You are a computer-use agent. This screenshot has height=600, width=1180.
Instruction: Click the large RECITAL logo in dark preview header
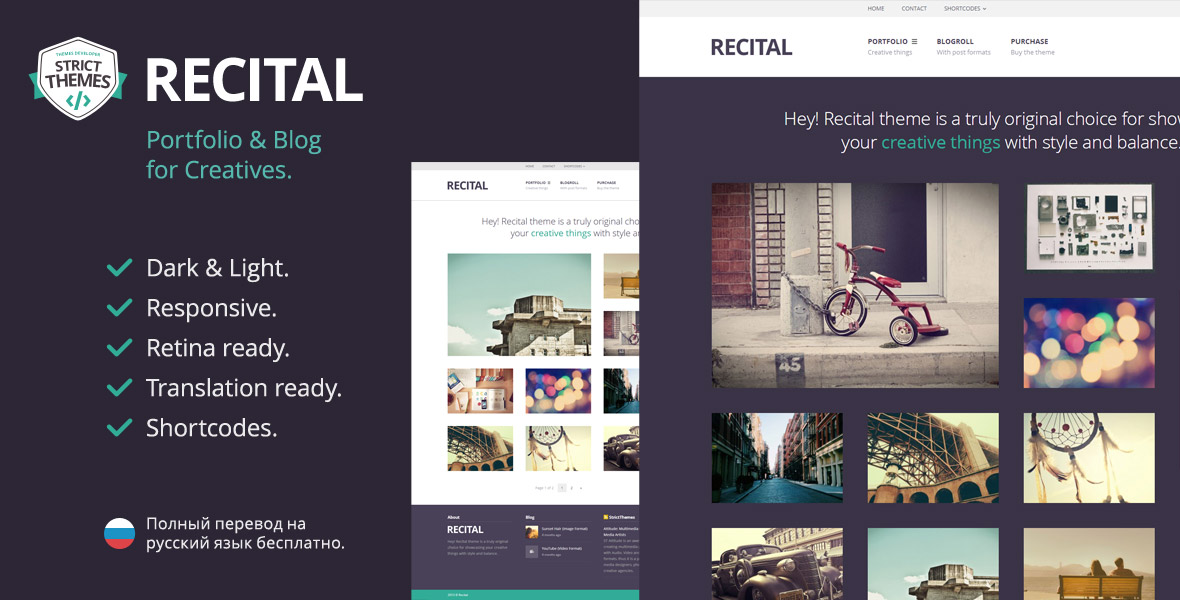[x=751, y=47]
